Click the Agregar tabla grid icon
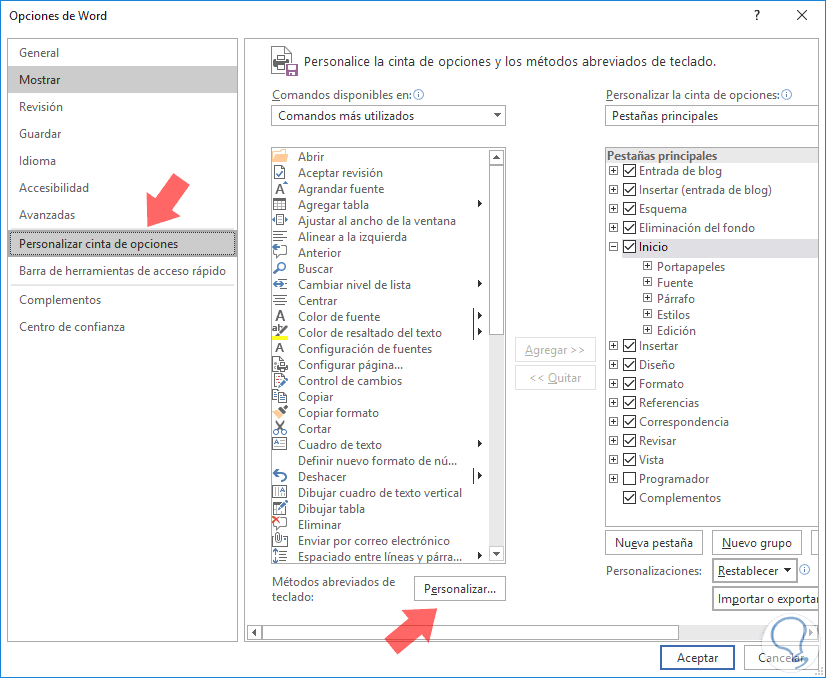The height and width of the screenshot is (678, 826). (280, 204)
